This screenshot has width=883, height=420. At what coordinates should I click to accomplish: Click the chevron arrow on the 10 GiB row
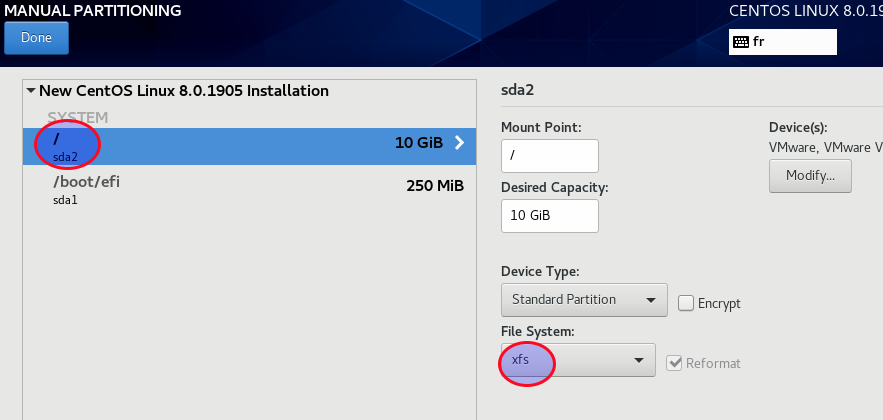459,143
